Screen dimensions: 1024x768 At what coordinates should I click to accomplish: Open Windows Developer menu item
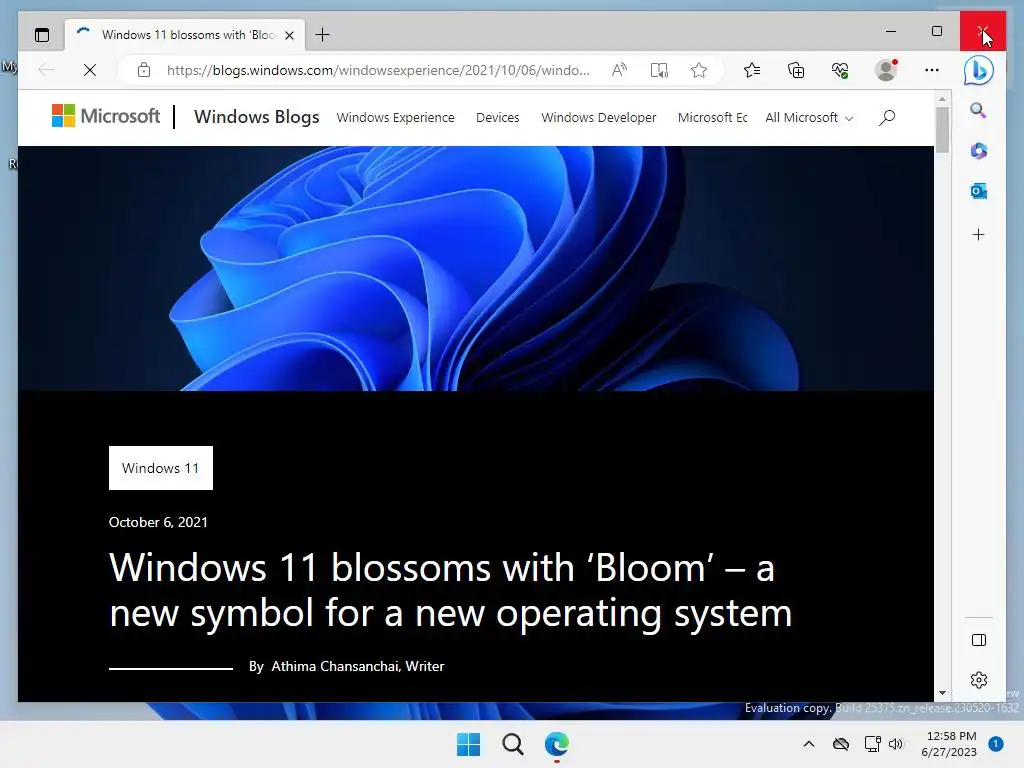pos(599,118)
